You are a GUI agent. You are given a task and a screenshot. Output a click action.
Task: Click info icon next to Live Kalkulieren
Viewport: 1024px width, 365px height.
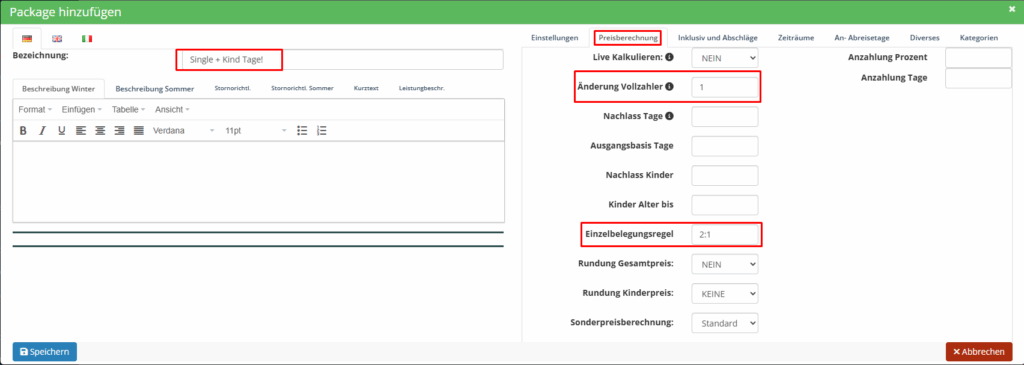(669, 57)
